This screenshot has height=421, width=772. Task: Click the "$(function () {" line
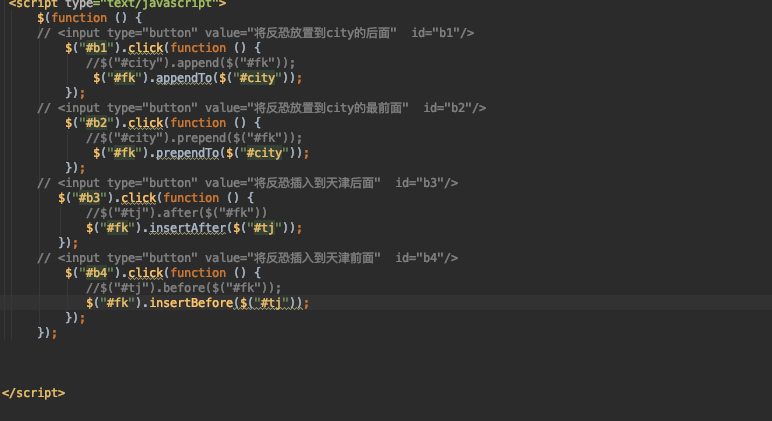coord(90,18)
